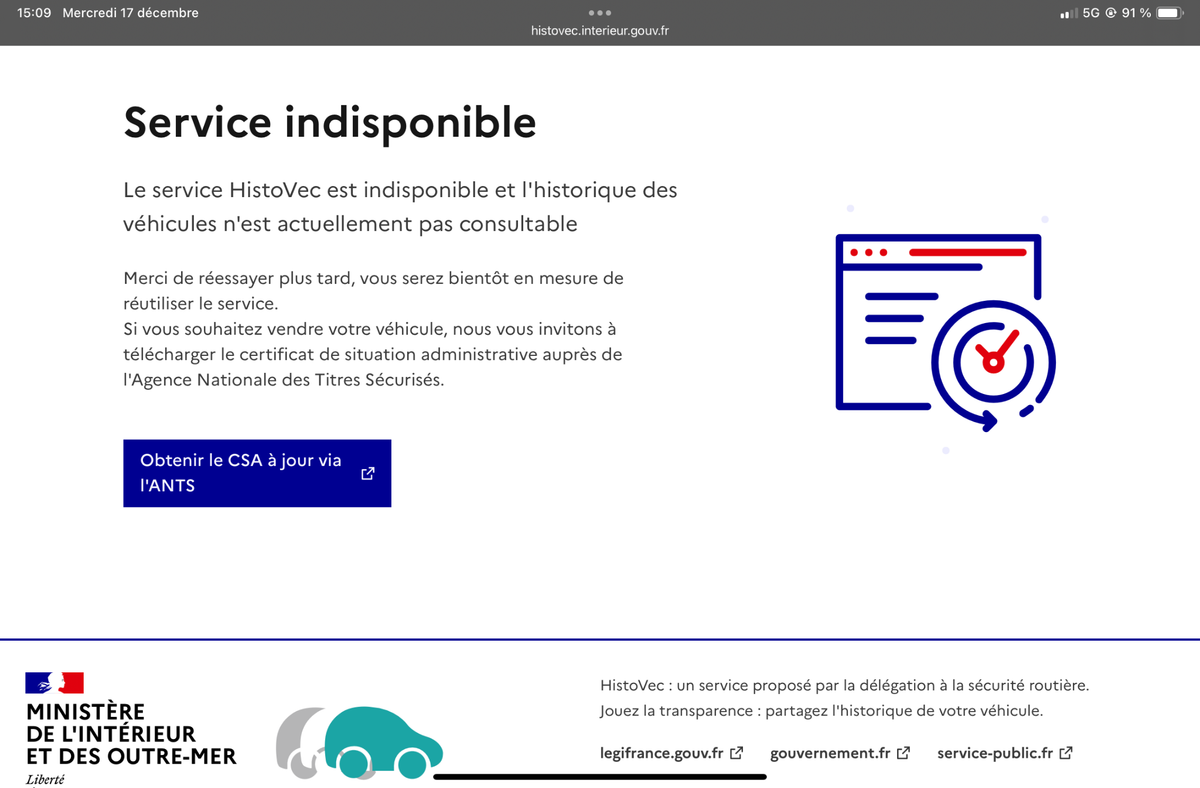Visit the service-public.fr footer link
1200x788 pixels.
(996, 753)
